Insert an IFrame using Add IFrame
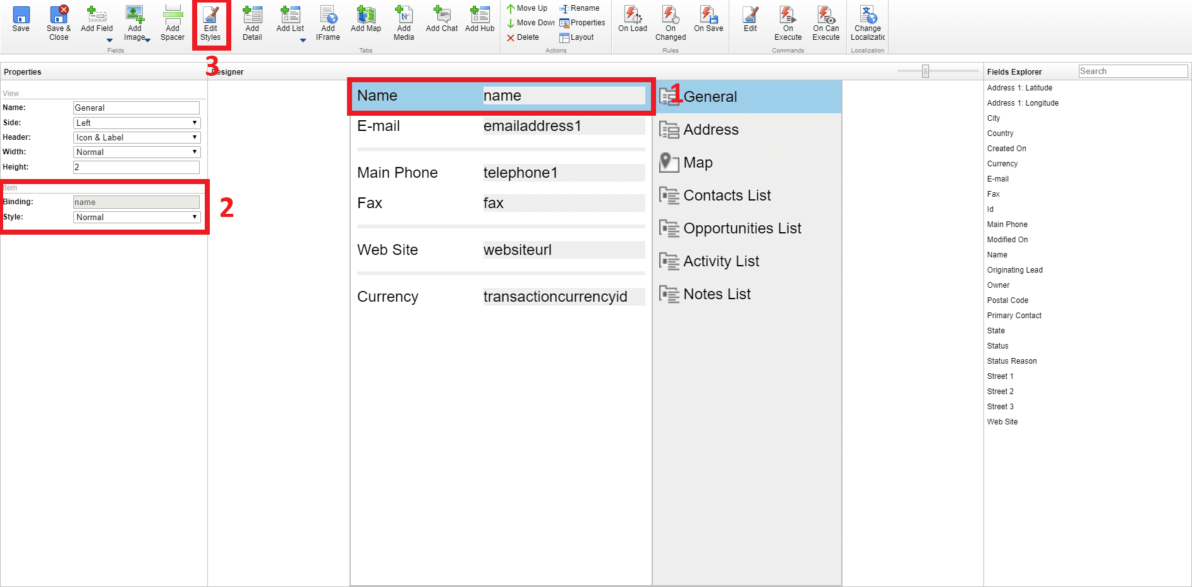Viewport: 1192px width, 587px height. point(328,20)
